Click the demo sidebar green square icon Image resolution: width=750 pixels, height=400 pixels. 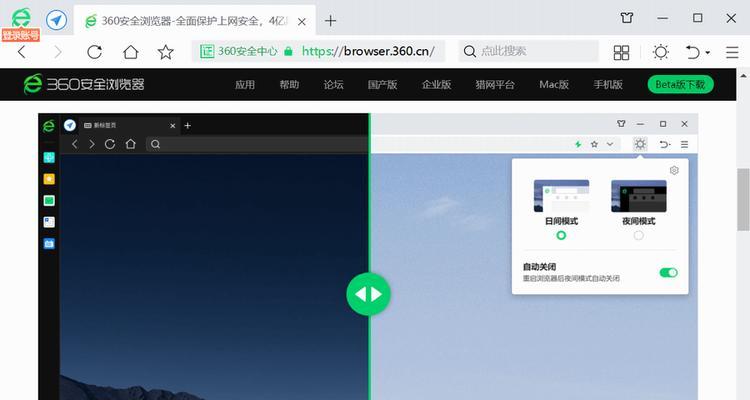[49, 200]
